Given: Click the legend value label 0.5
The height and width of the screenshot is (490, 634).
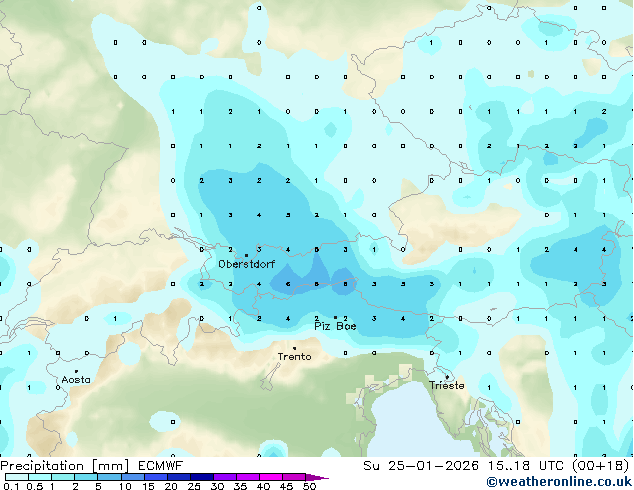Looking at the screenshot, I should [35, 486].
